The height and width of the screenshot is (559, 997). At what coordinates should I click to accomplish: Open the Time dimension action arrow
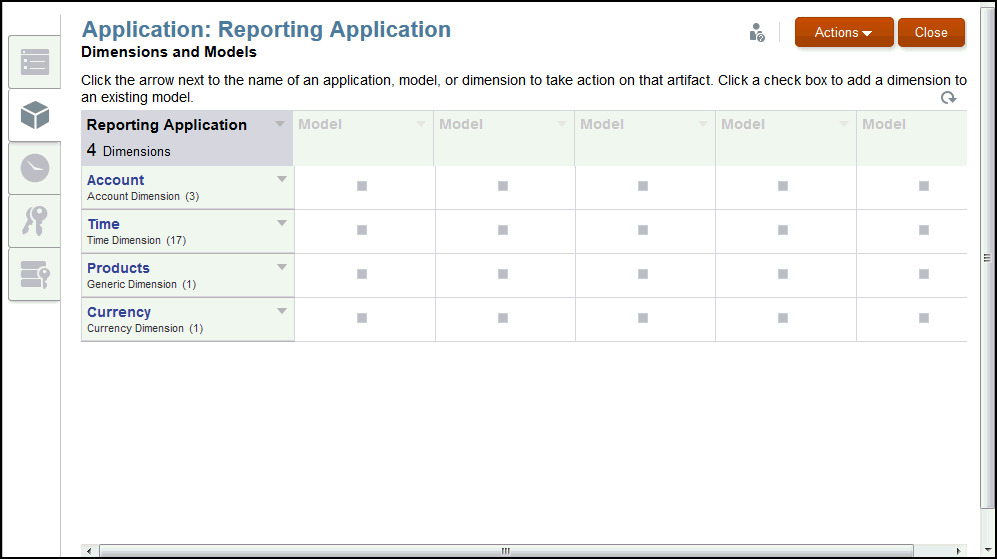click(x=282, y=223)
